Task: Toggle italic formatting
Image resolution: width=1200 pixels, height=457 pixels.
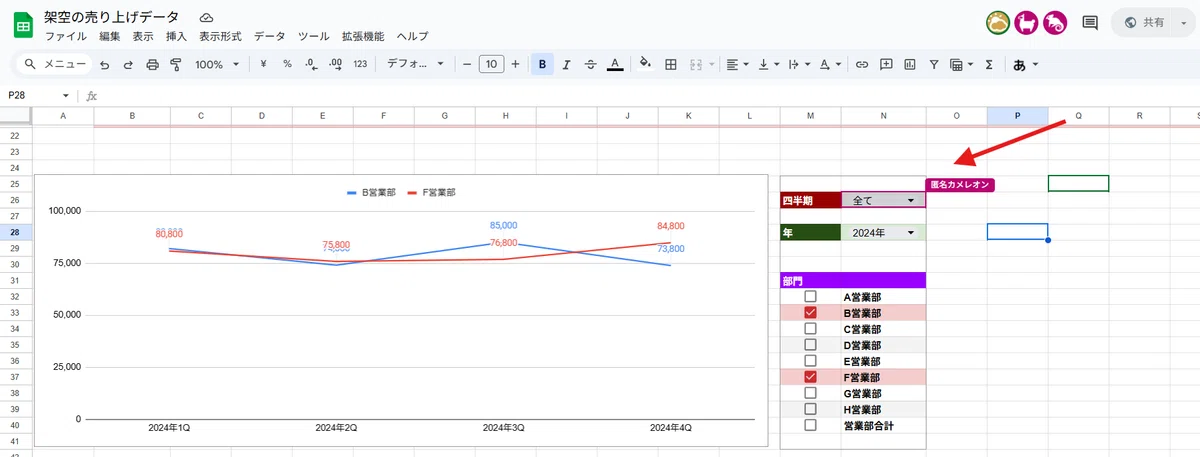Action: coord(566,64)
